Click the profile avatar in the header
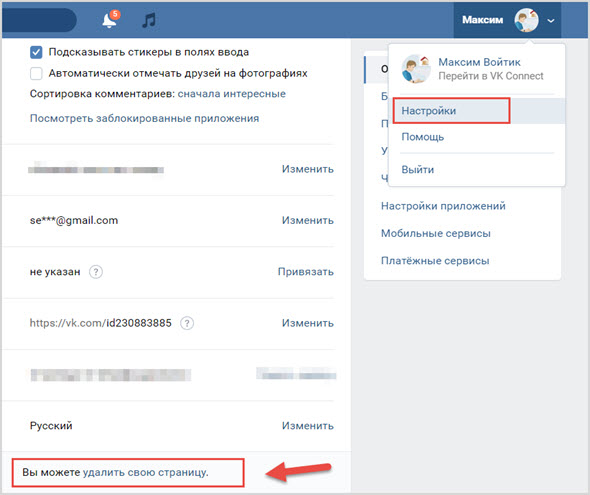 tap(526, 20)
